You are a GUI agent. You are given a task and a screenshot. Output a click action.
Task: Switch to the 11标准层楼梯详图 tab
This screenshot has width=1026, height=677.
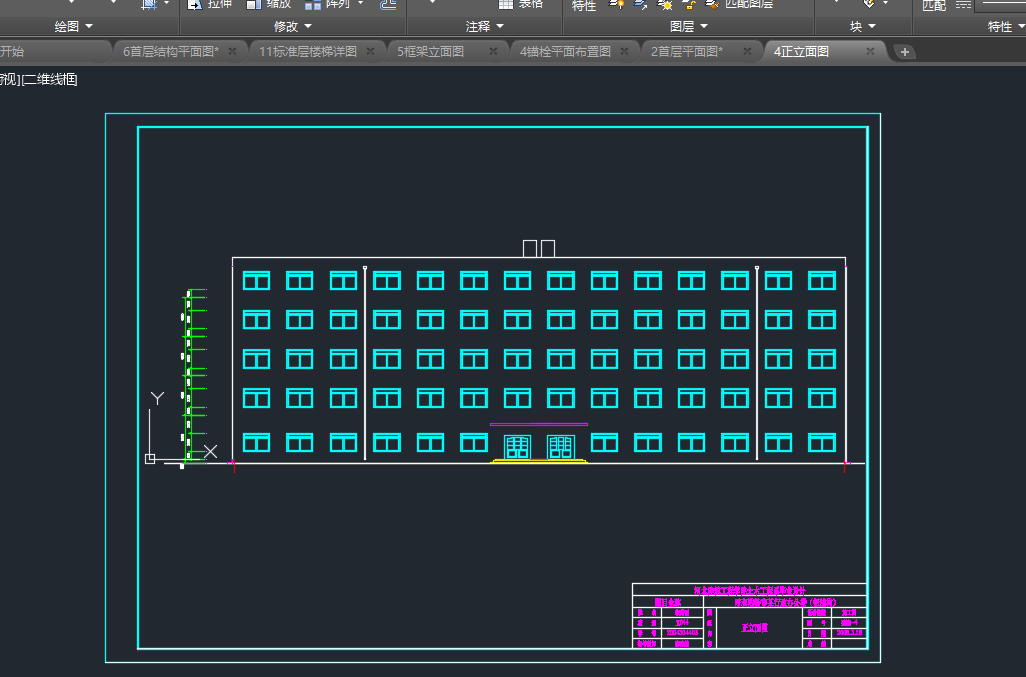308,52
